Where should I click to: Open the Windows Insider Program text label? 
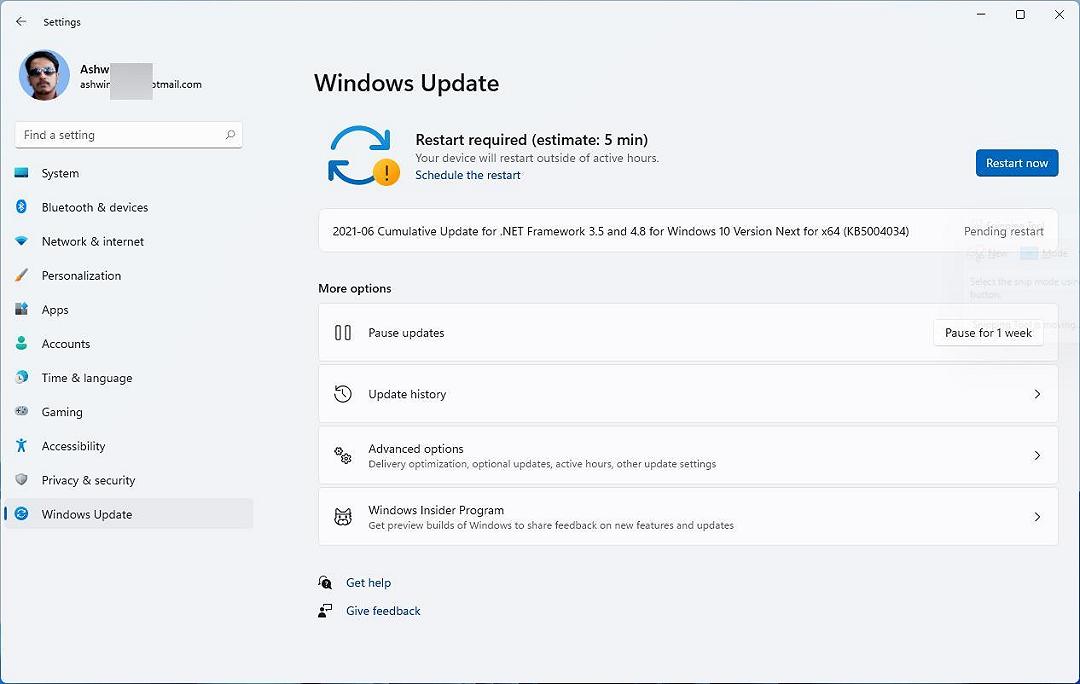pos(436,510)
